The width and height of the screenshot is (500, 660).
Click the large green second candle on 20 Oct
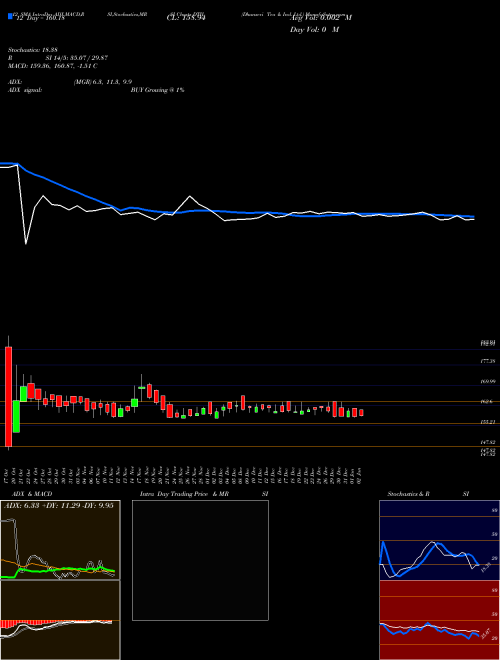(x=16, y=416)
